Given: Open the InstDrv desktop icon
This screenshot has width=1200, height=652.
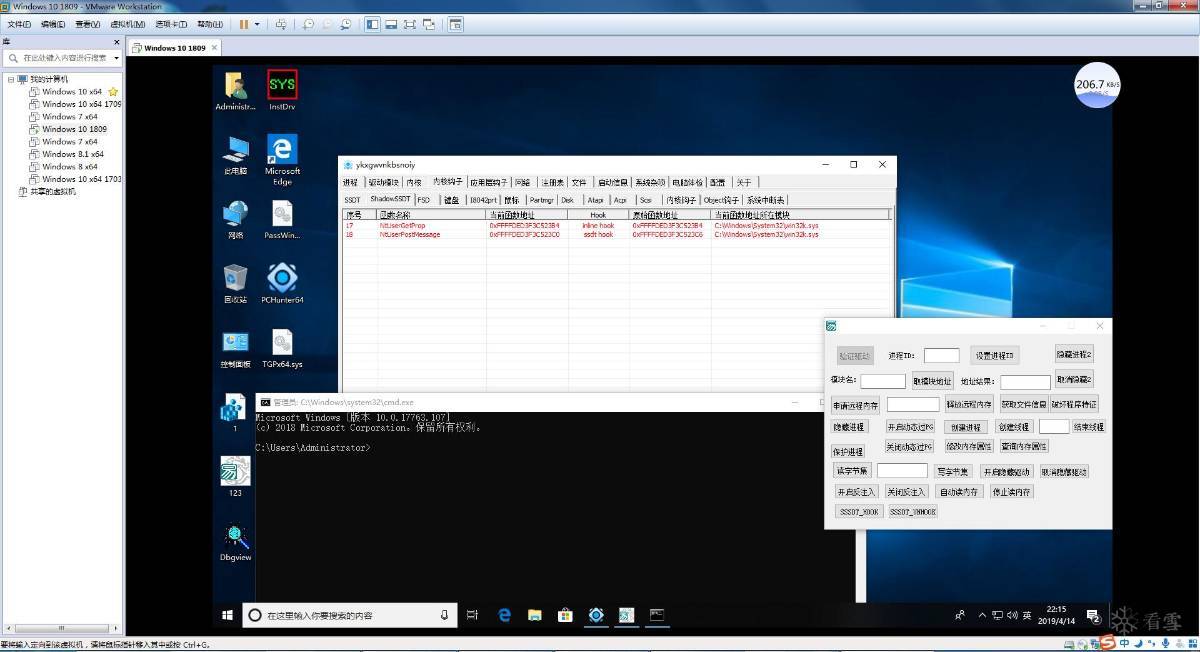Looking at the screenshot, I should pyautogui.click(x=282, y=89).
